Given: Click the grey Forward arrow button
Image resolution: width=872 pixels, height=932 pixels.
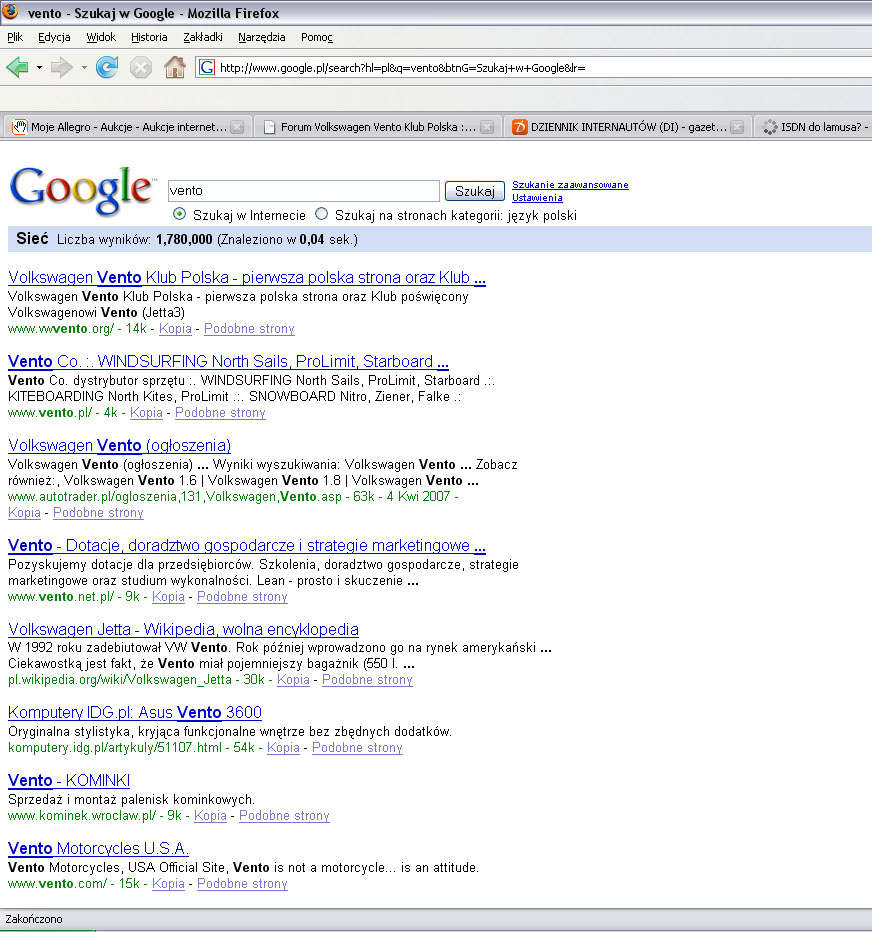Looking at the screenshot, I should tap(62, 67).
